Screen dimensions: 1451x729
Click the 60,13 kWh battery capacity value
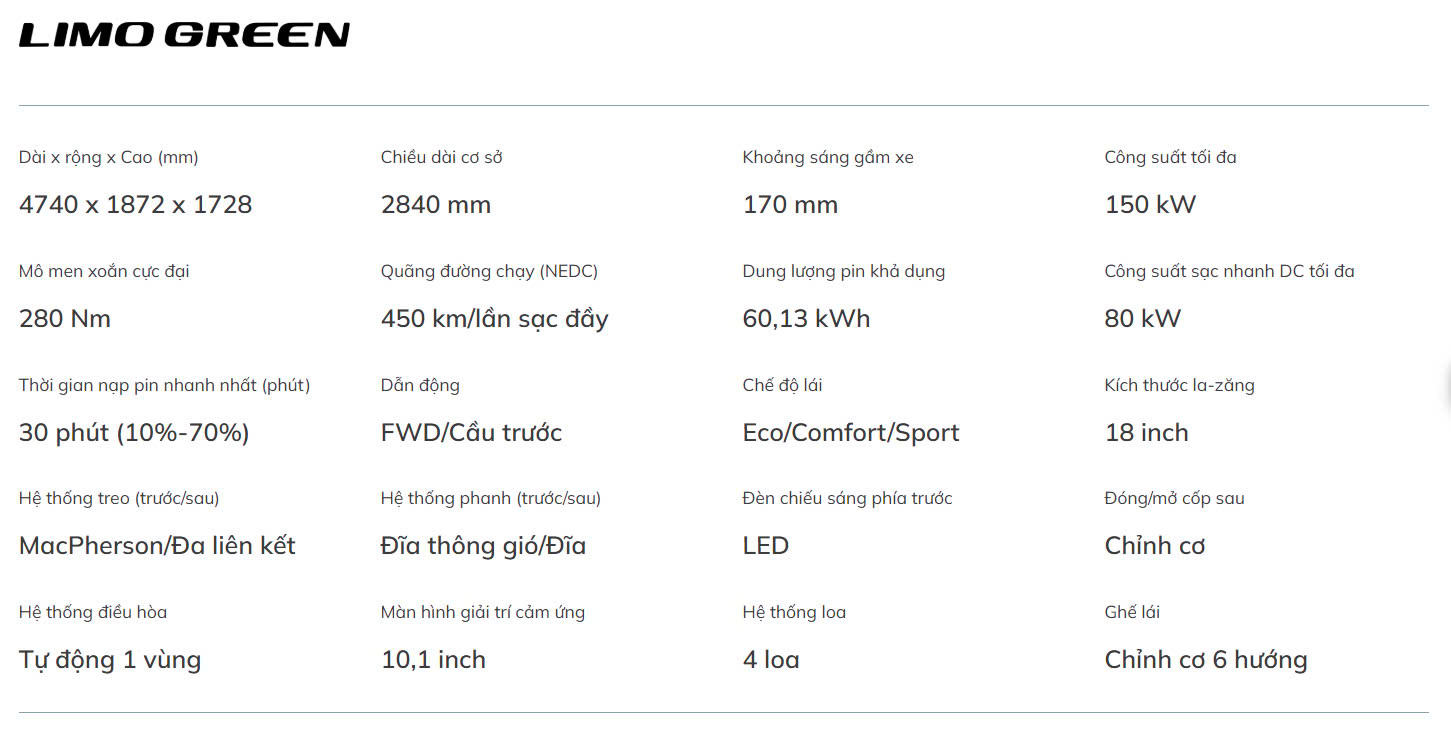(806, 319)
